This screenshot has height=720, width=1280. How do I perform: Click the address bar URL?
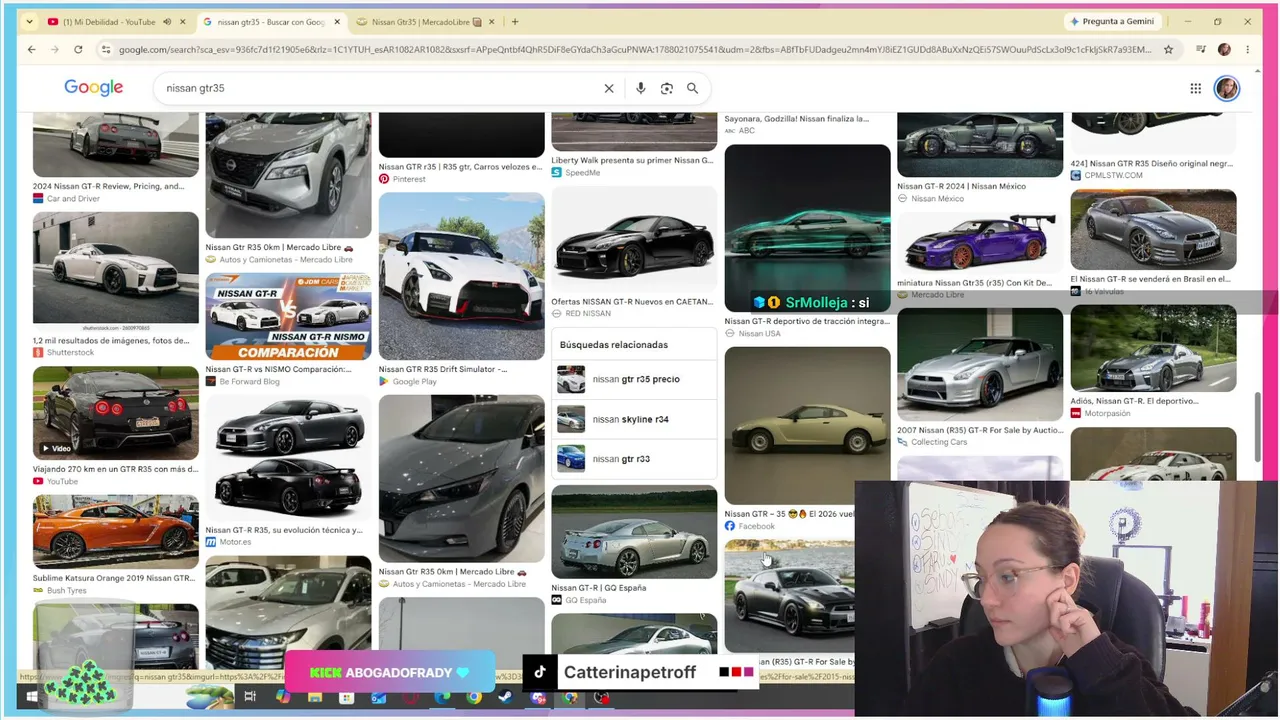click(635, 49)
